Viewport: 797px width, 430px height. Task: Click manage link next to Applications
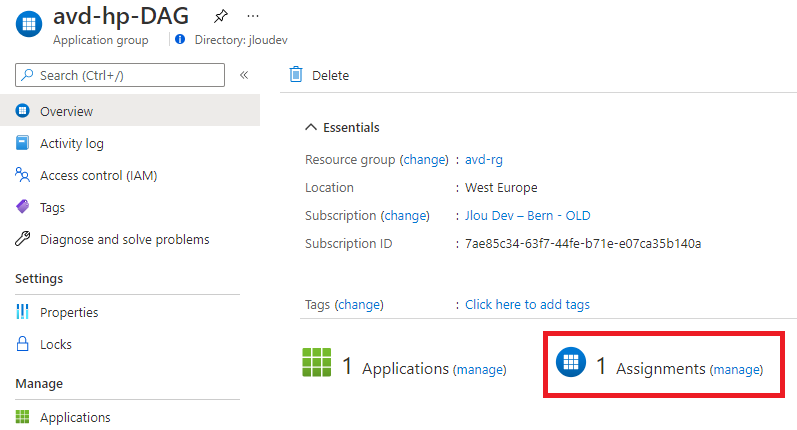479,370
